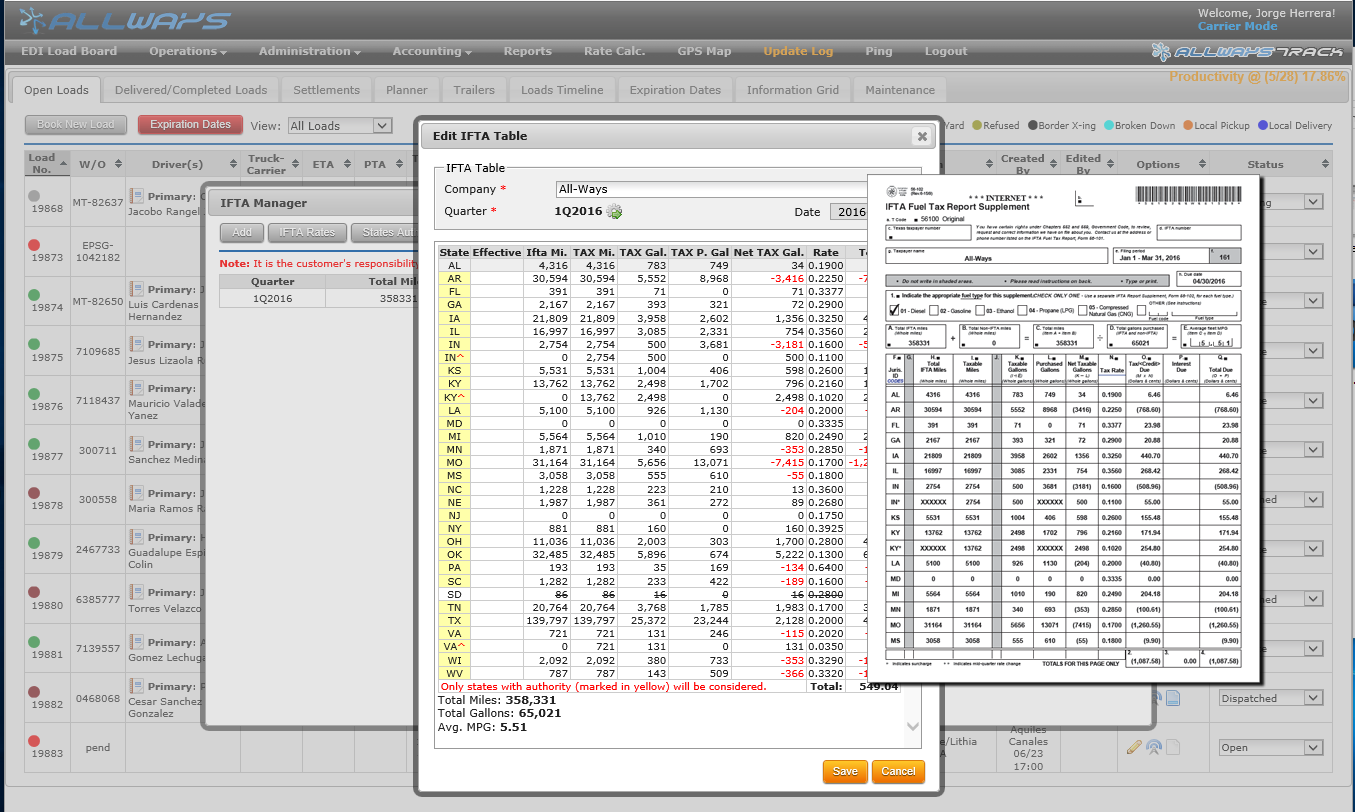Open the GPS Map menu item
This screenshot has height=812, width=1355.
pos(704,51)
